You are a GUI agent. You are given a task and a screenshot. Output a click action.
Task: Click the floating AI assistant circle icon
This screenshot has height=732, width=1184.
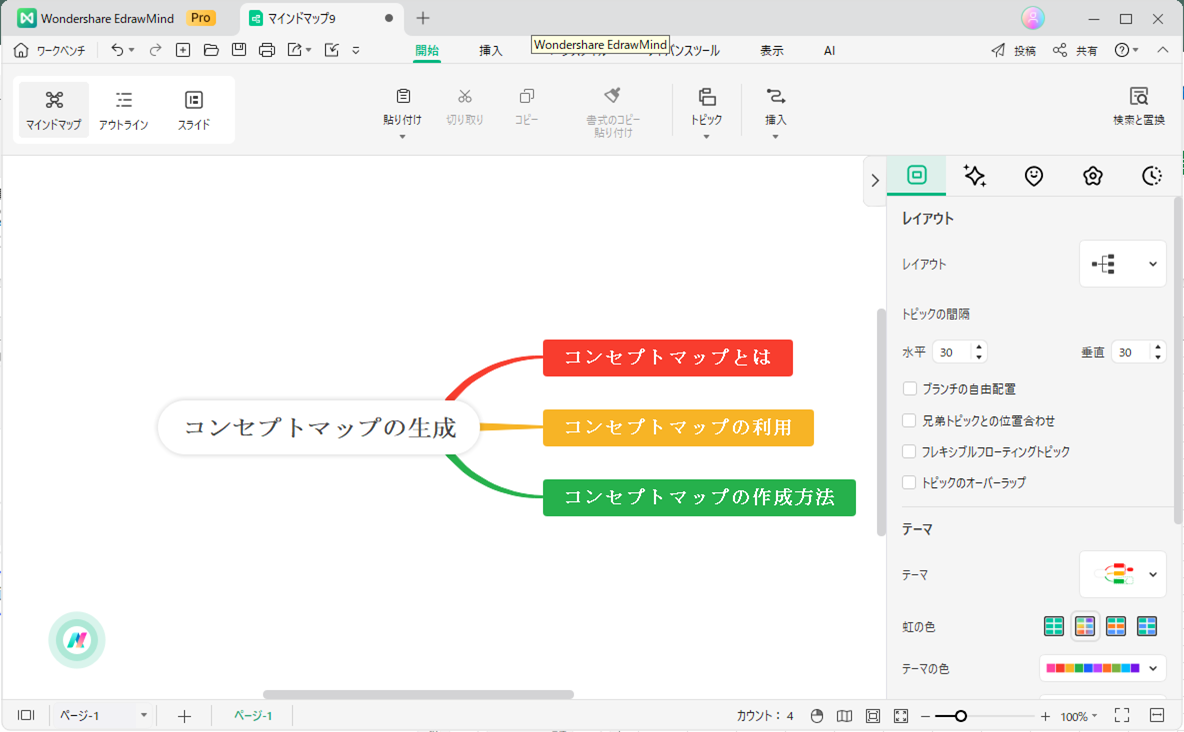[x=77, y=640]
